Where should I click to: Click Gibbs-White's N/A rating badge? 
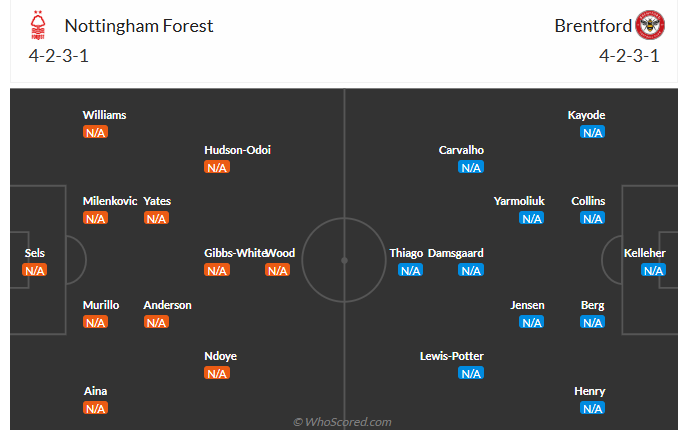(217, 270)
